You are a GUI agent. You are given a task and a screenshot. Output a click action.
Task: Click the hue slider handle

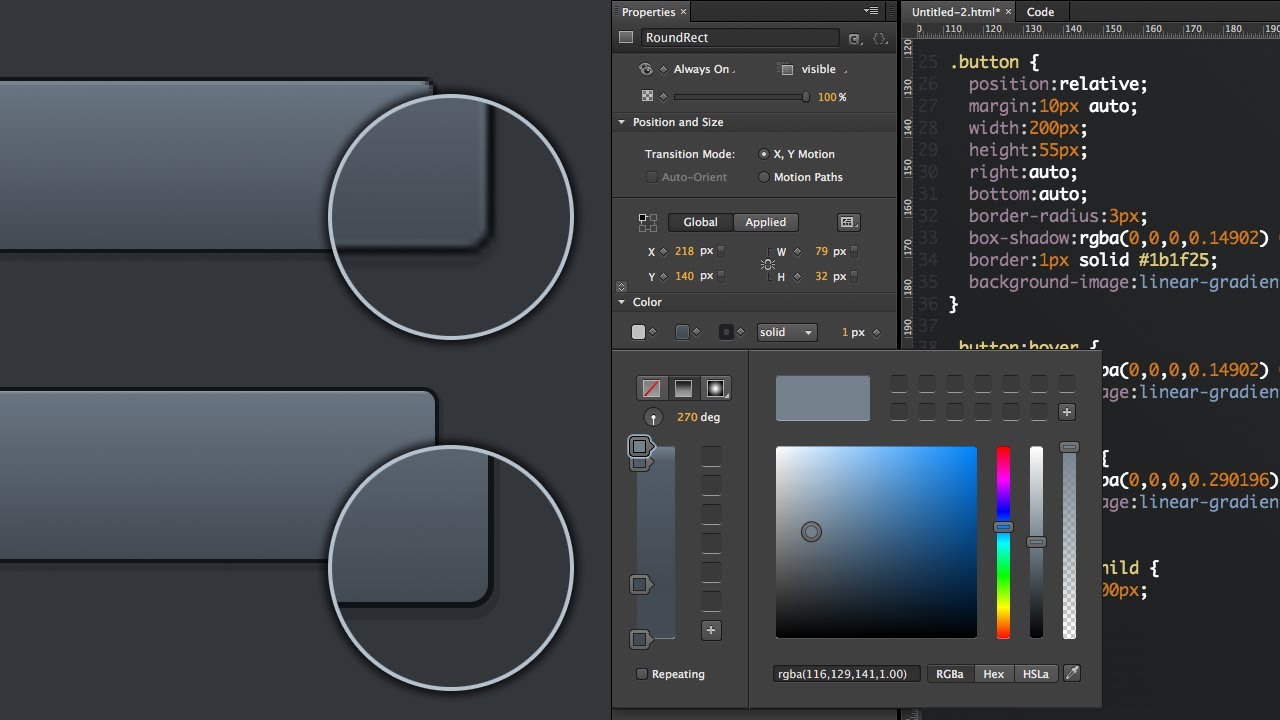tap(1003, 526)
